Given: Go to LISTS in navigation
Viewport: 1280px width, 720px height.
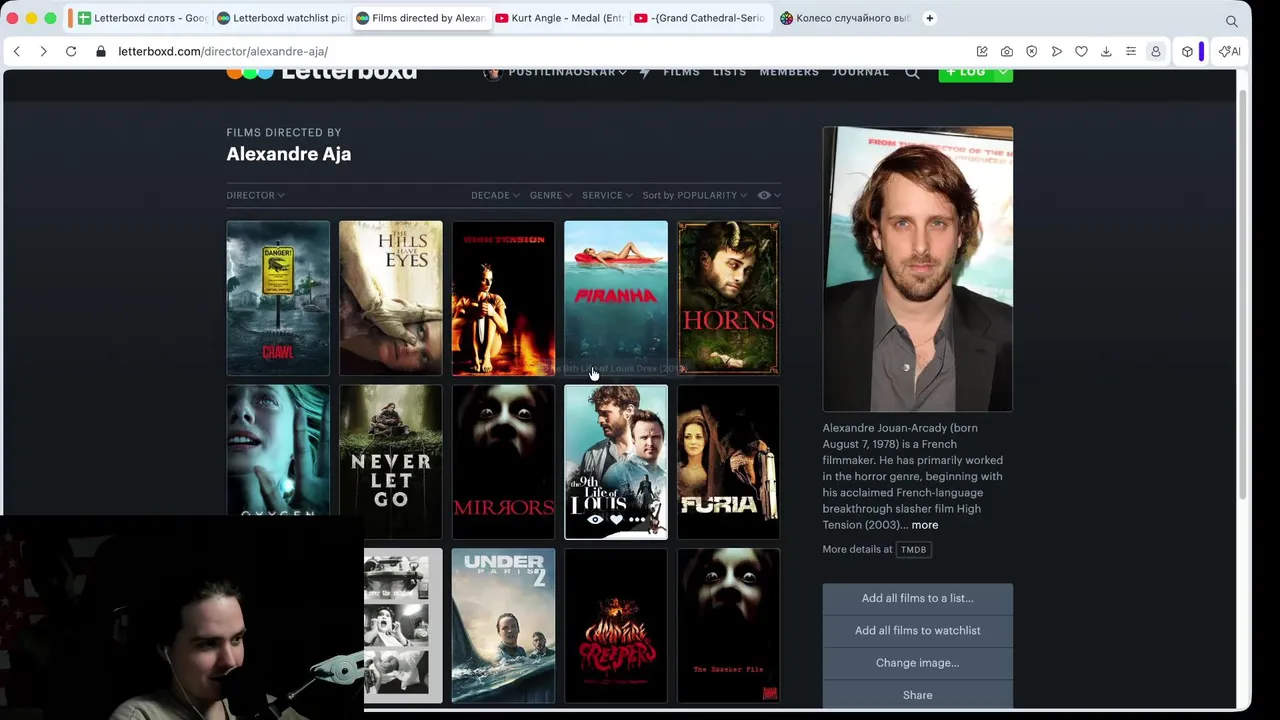Looking at the screenshot, I should pos(730,72).
